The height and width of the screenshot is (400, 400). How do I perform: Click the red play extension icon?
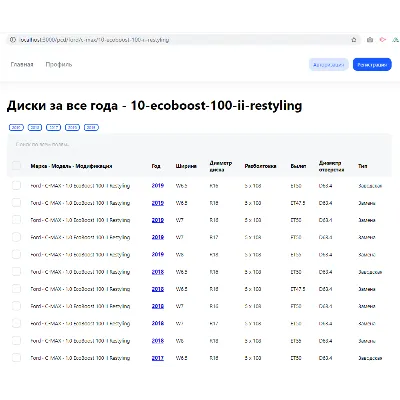pyautogui.click(x=382, y=40)
